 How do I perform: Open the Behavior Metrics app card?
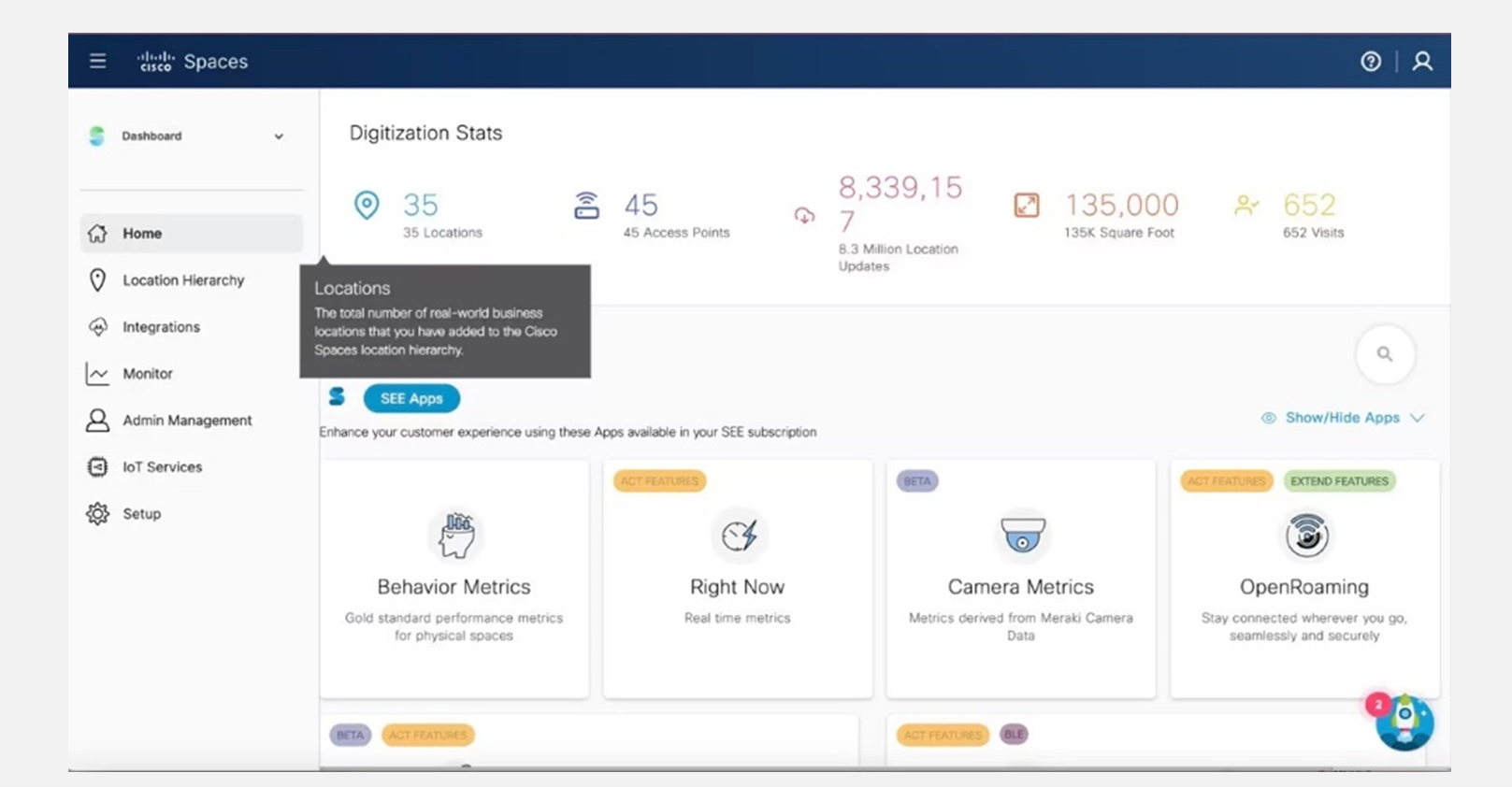tap(454, 579)
